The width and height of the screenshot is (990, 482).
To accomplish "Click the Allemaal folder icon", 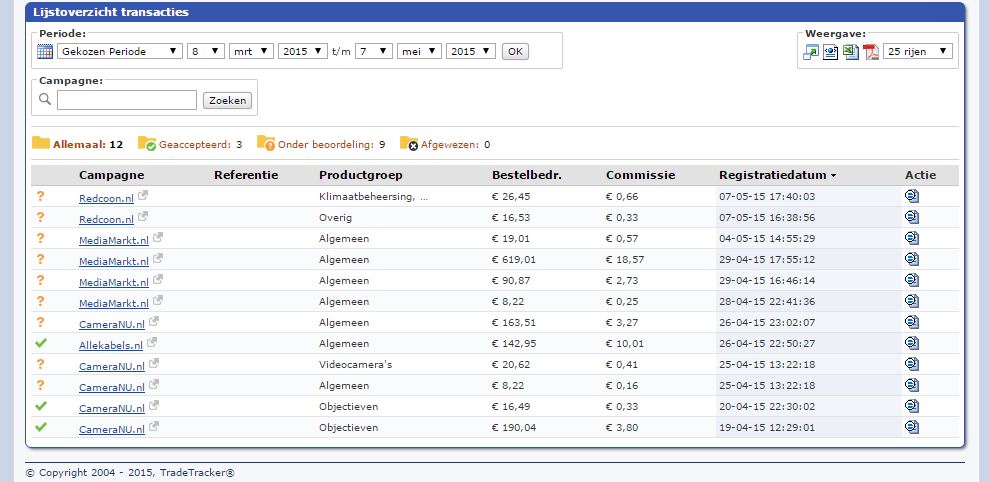I will coord(41,143).
